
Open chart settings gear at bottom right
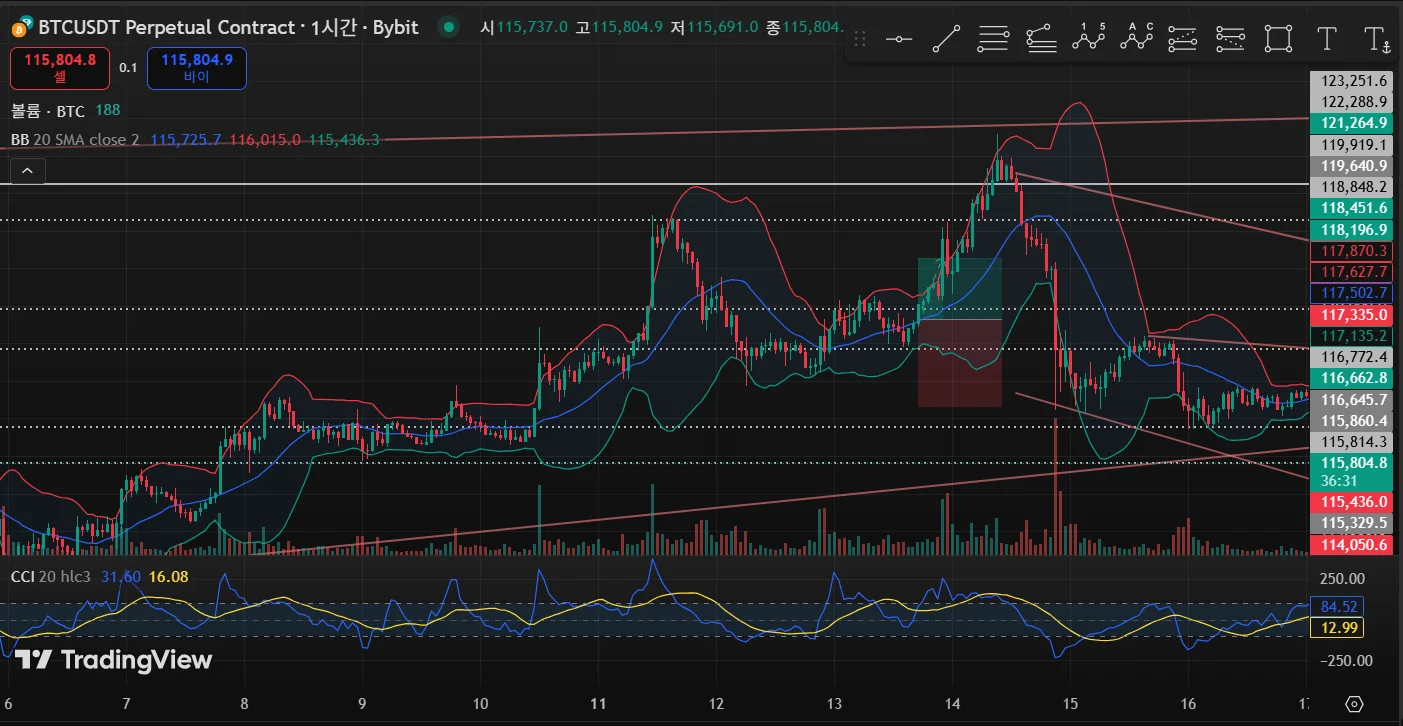[1355, 703]
